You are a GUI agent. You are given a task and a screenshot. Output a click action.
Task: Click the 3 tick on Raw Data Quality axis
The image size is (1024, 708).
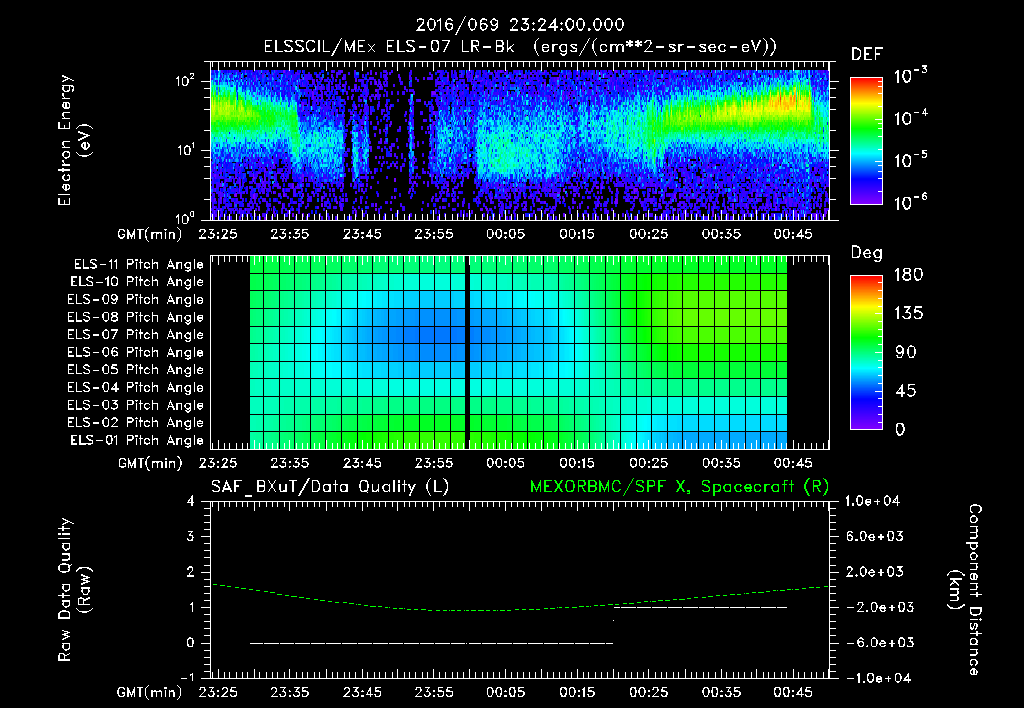(x=191, y=536)
